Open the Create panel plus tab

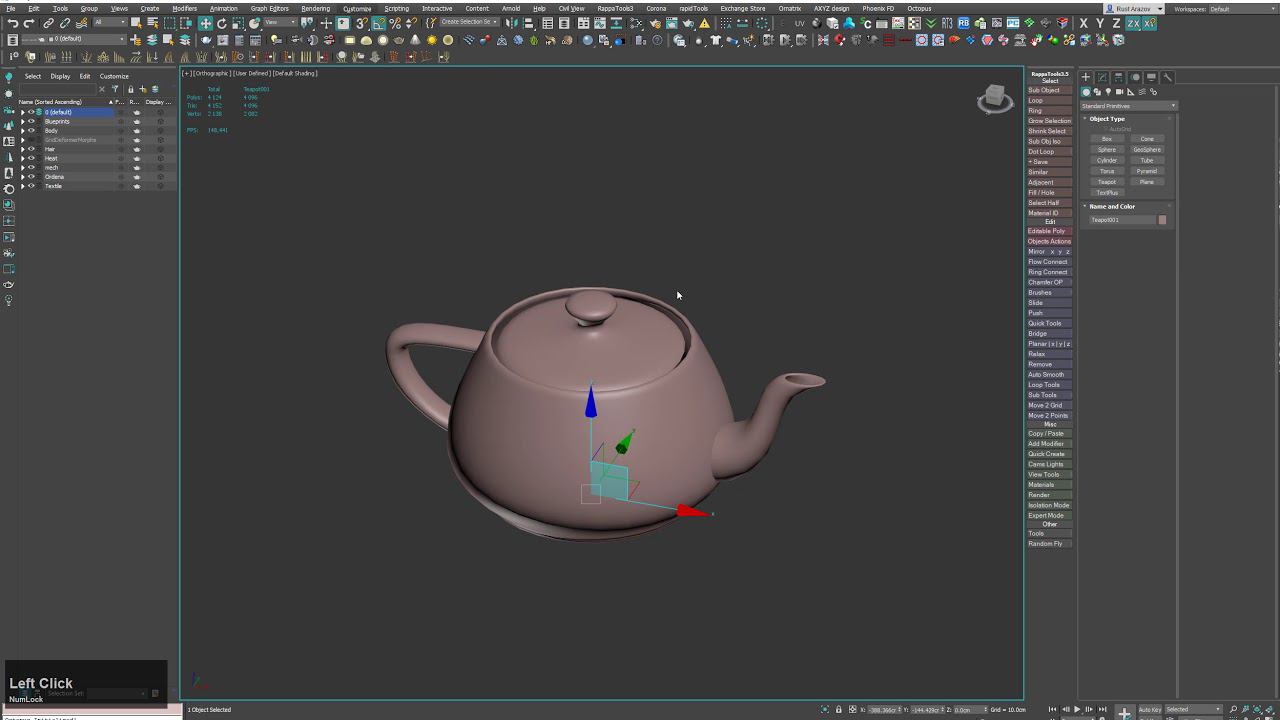coord(1085,77)
